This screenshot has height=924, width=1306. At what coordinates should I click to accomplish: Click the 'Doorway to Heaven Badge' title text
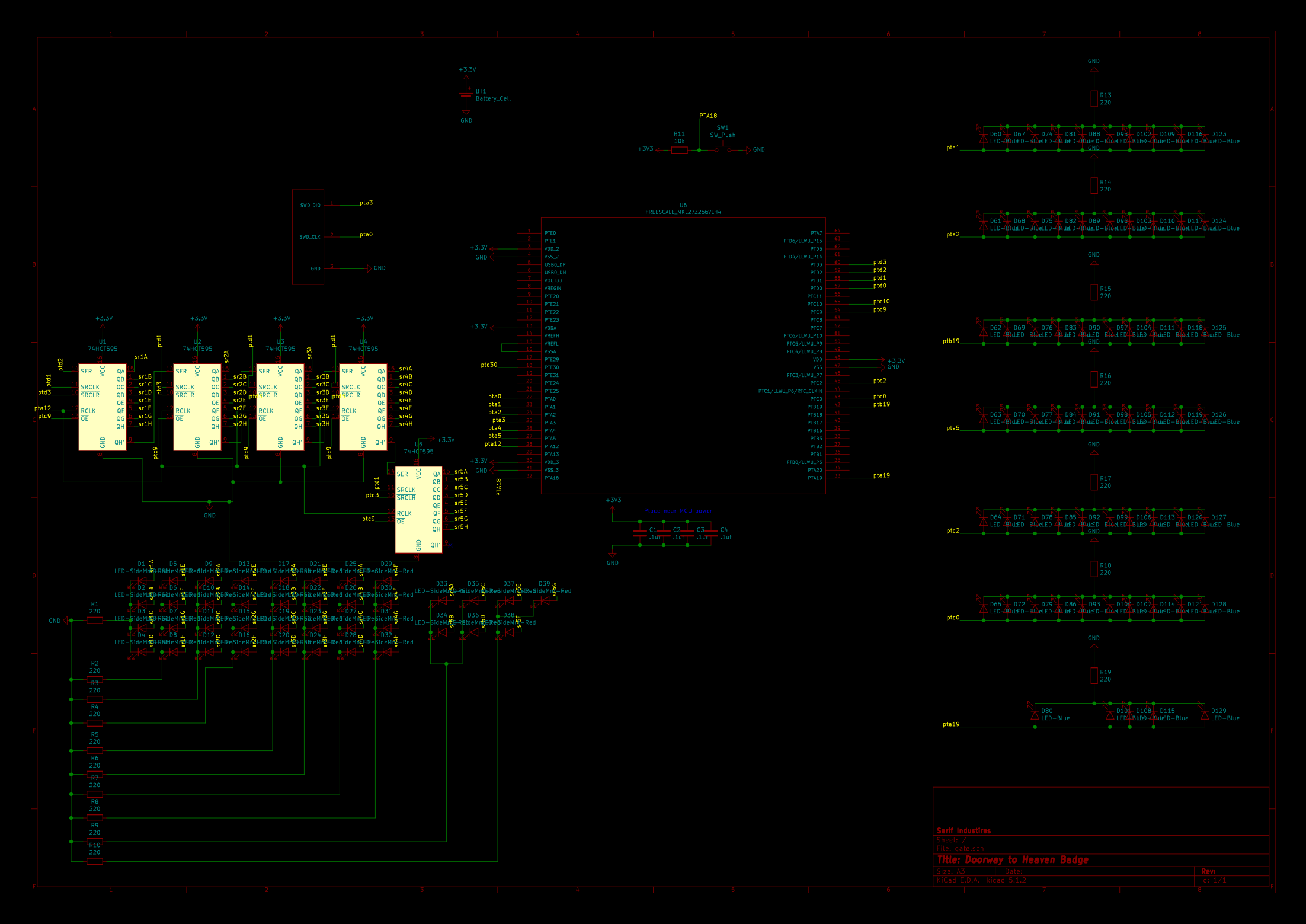(1026, 859)
